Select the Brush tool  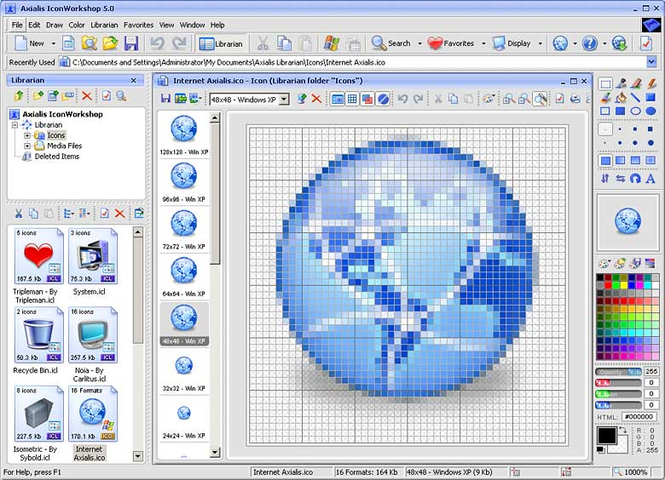pyautogui.click(x=605, y=98)
